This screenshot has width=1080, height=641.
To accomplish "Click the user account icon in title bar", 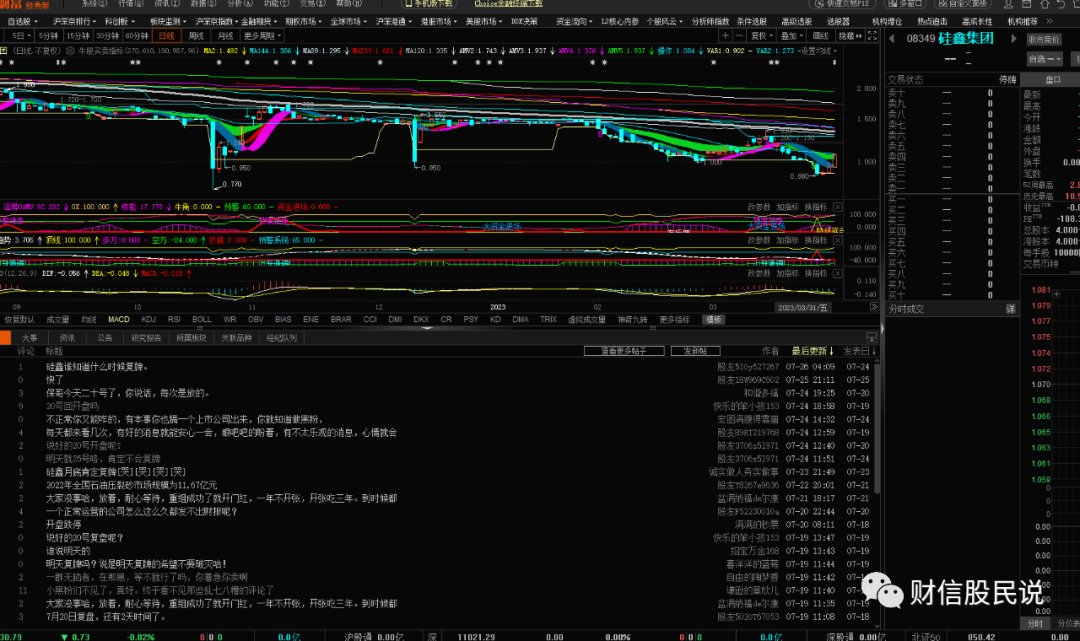I will tap(1008, 4).
